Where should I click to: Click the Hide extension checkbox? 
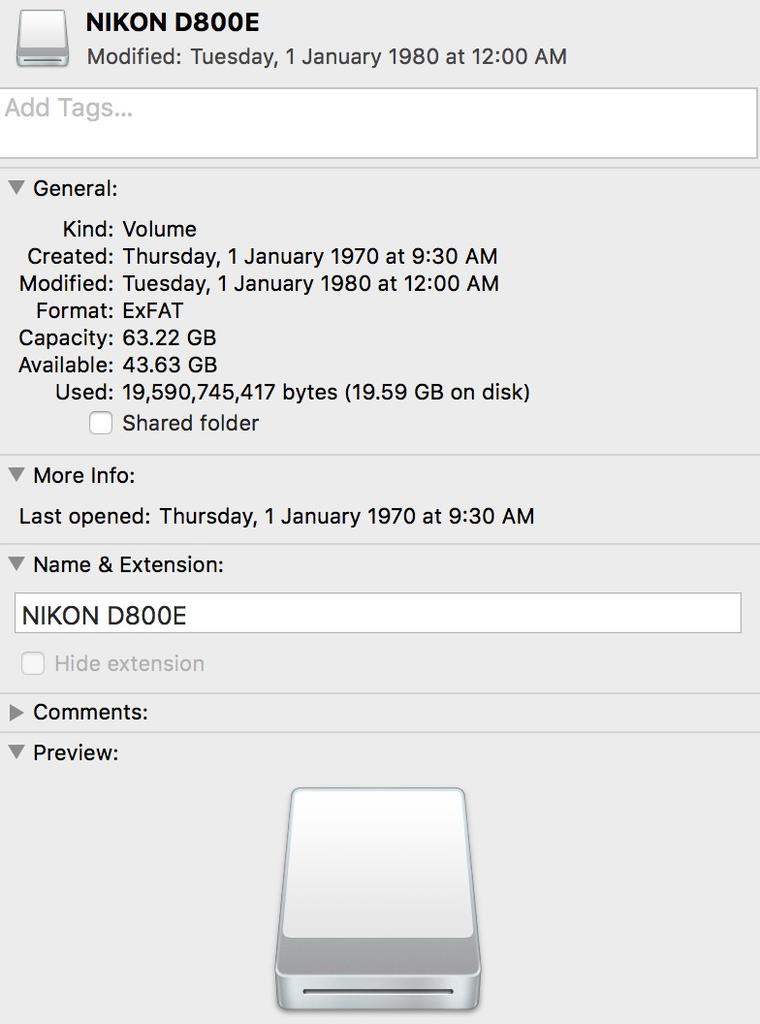click(33, 663)
